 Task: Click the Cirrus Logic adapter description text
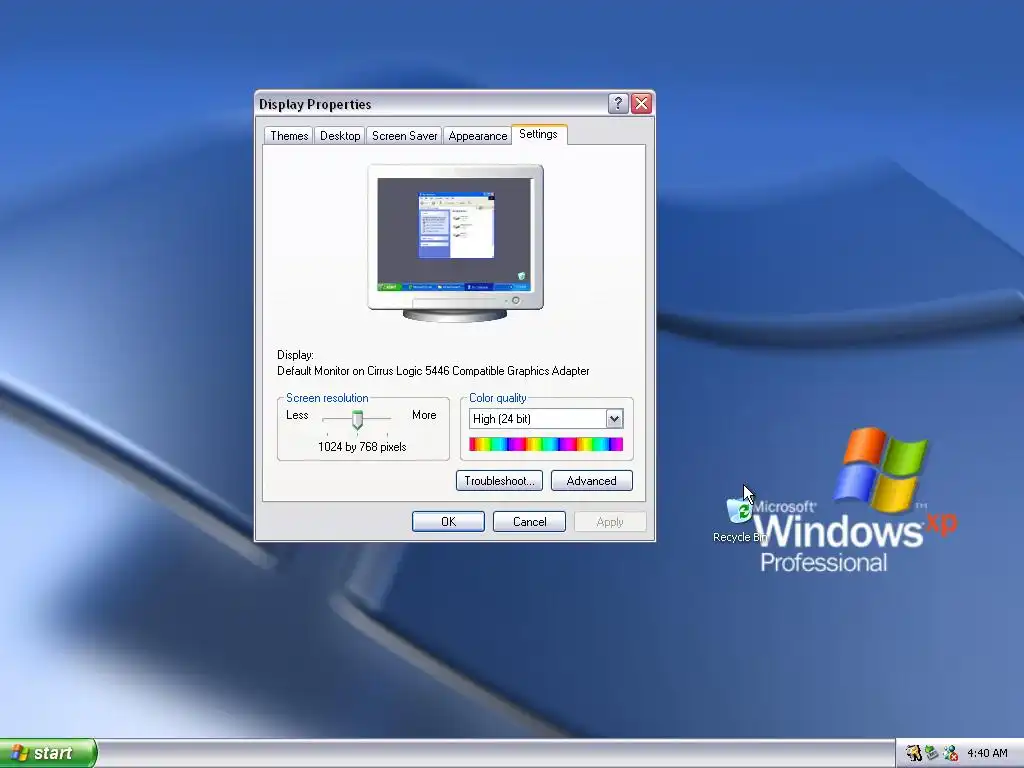[433, 371]
